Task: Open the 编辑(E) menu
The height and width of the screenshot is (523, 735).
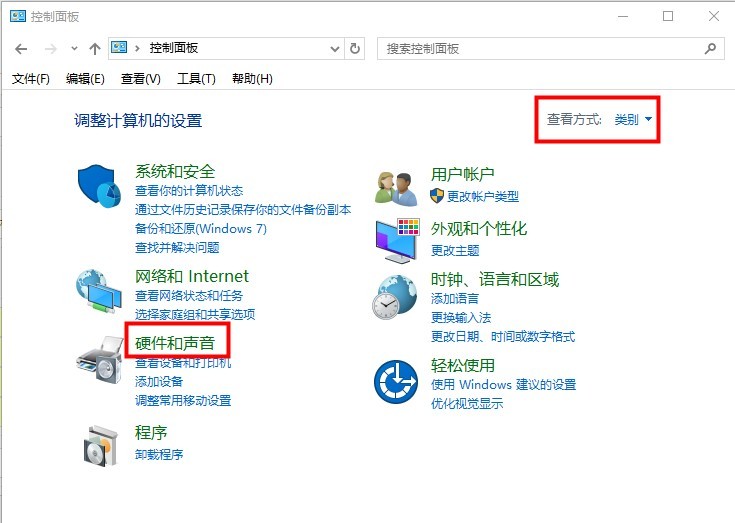Action: tap(85, 79)
